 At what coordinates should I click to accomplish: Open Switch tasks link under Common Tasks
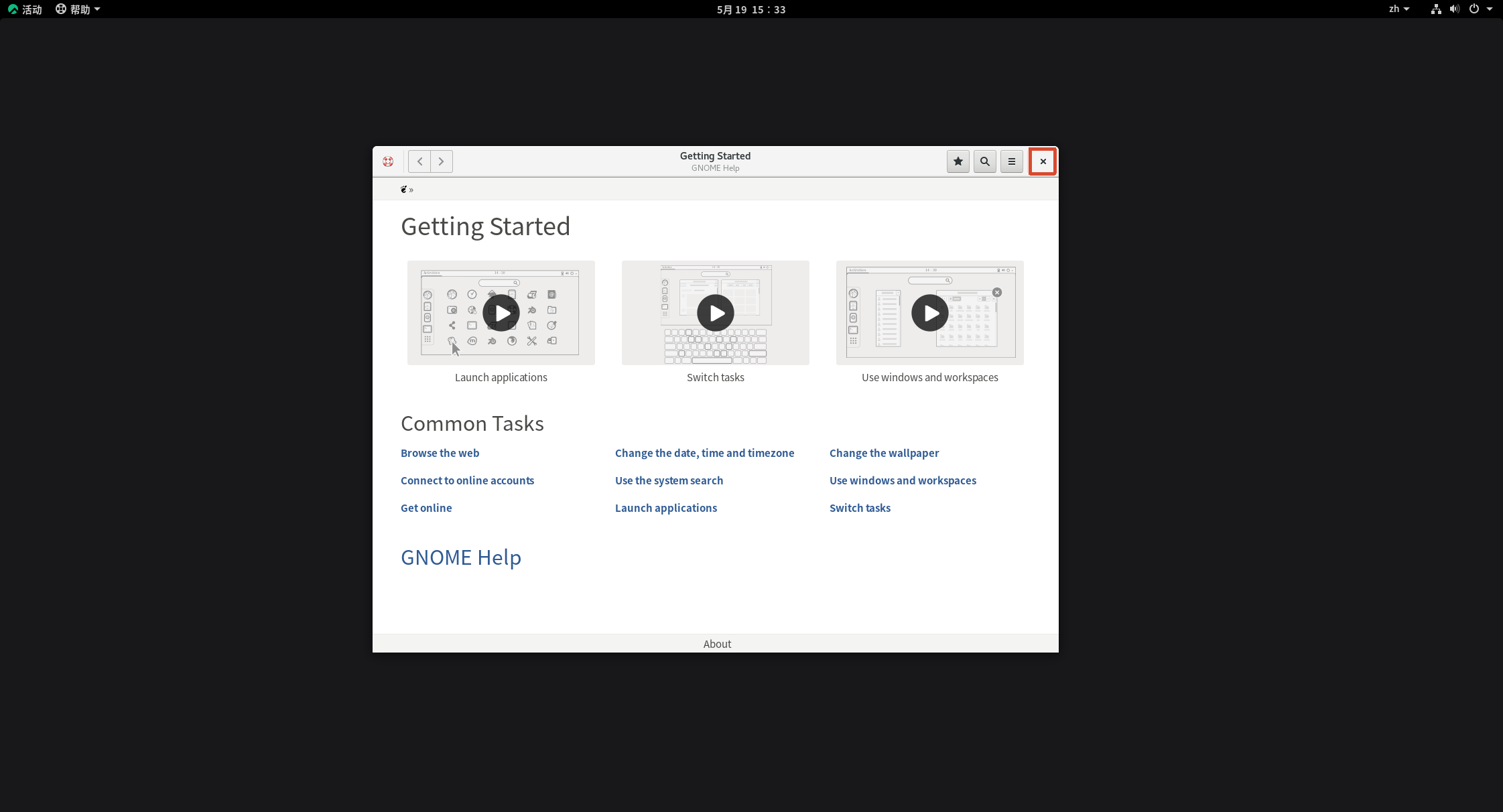860,509
